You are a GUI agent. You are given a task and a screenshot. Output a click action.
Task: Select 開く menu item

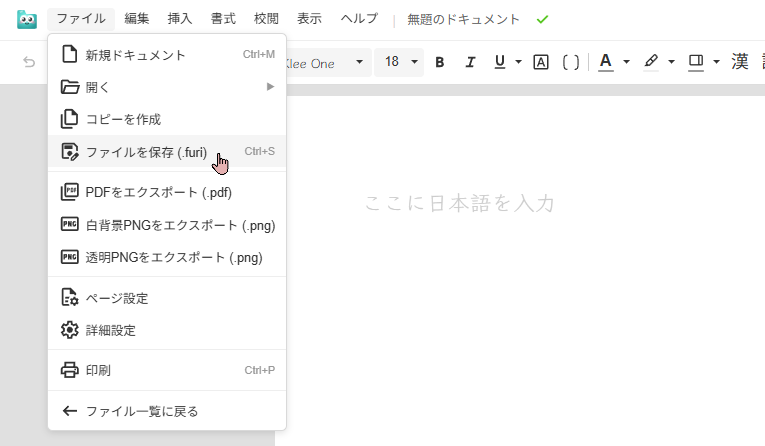click(167, 87)
